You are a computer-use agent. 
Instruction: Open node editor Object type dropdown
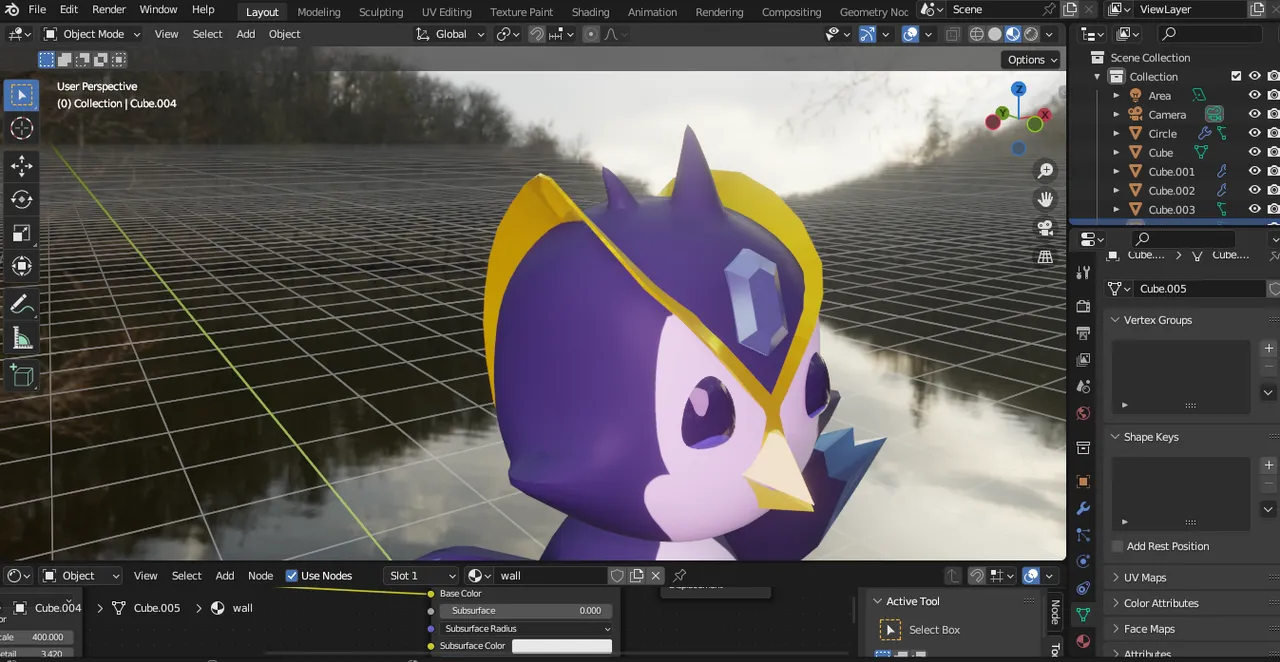[x=80, y=576]
